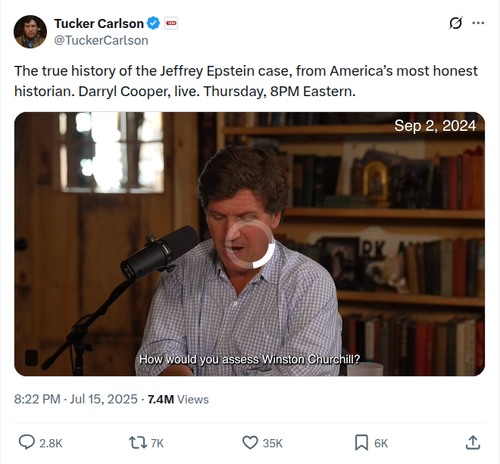500x464 pixels.
Task: Click the 8:22 PM Jul 15, 2025 timestamp
Action: (76, 399)
